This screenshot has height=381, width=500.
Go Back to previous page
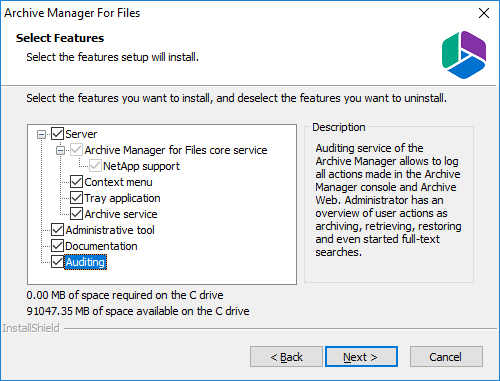pos(286,357)
